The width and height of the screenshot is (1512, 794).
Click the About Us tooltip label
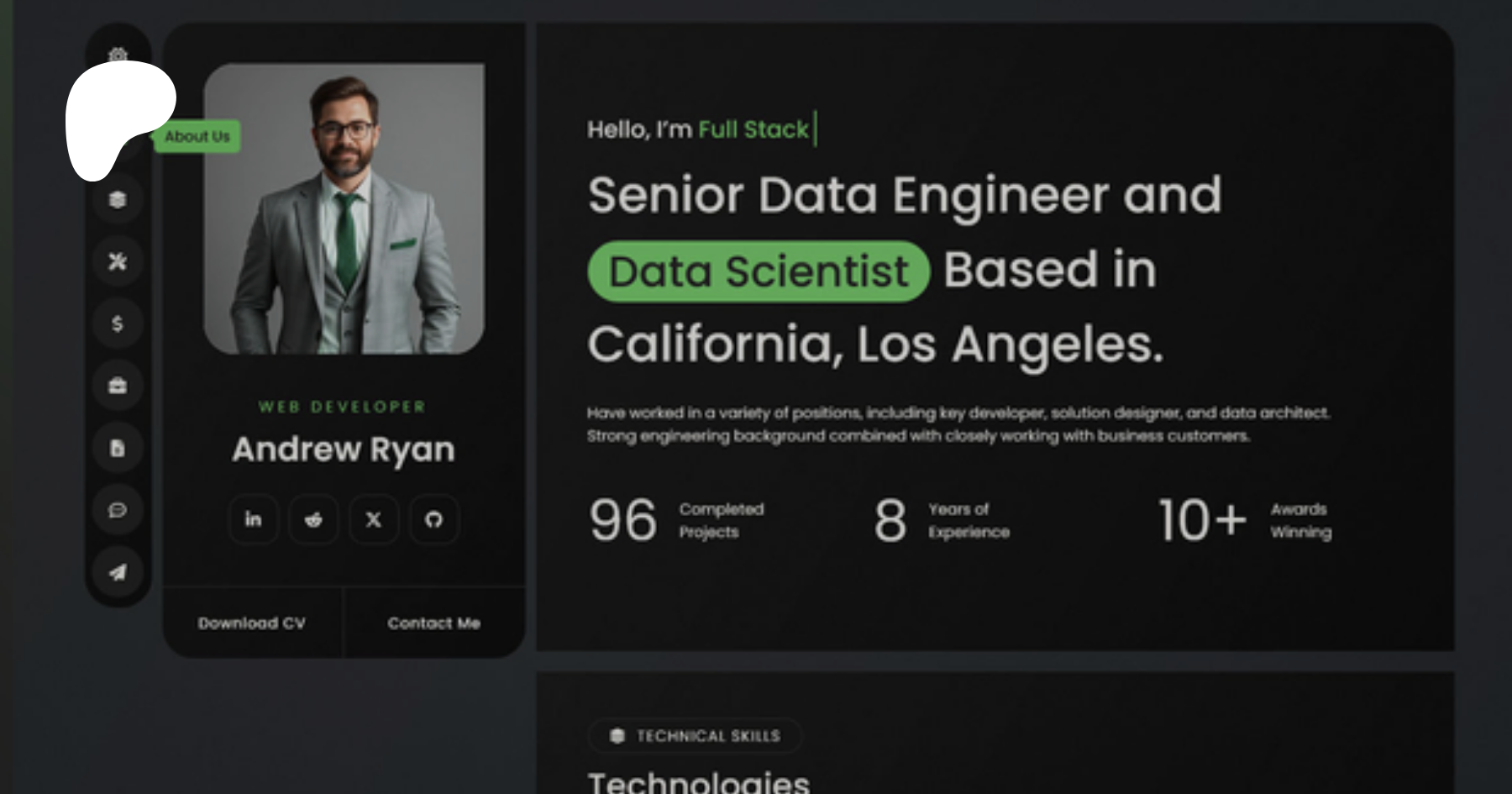pos(197,136)
